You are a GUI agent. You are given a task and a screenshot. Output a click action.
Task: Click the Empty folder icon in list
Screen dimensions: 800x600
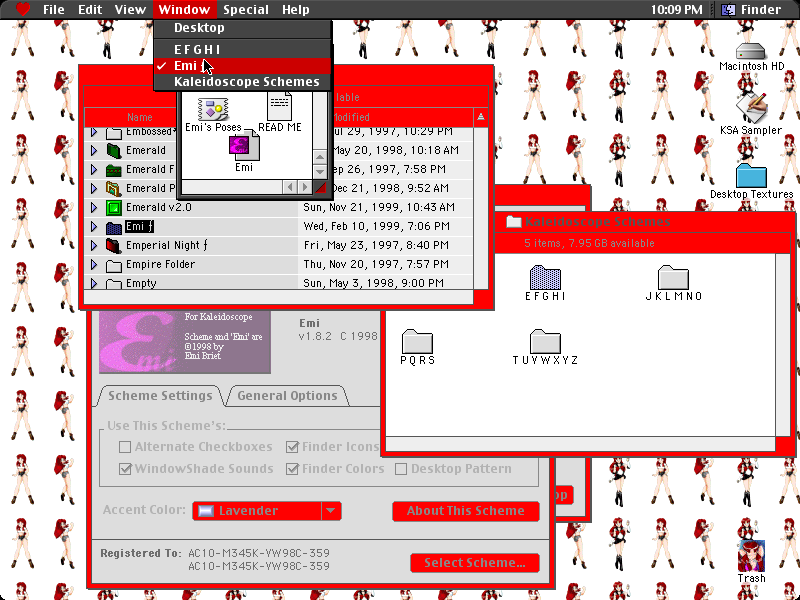114,283
